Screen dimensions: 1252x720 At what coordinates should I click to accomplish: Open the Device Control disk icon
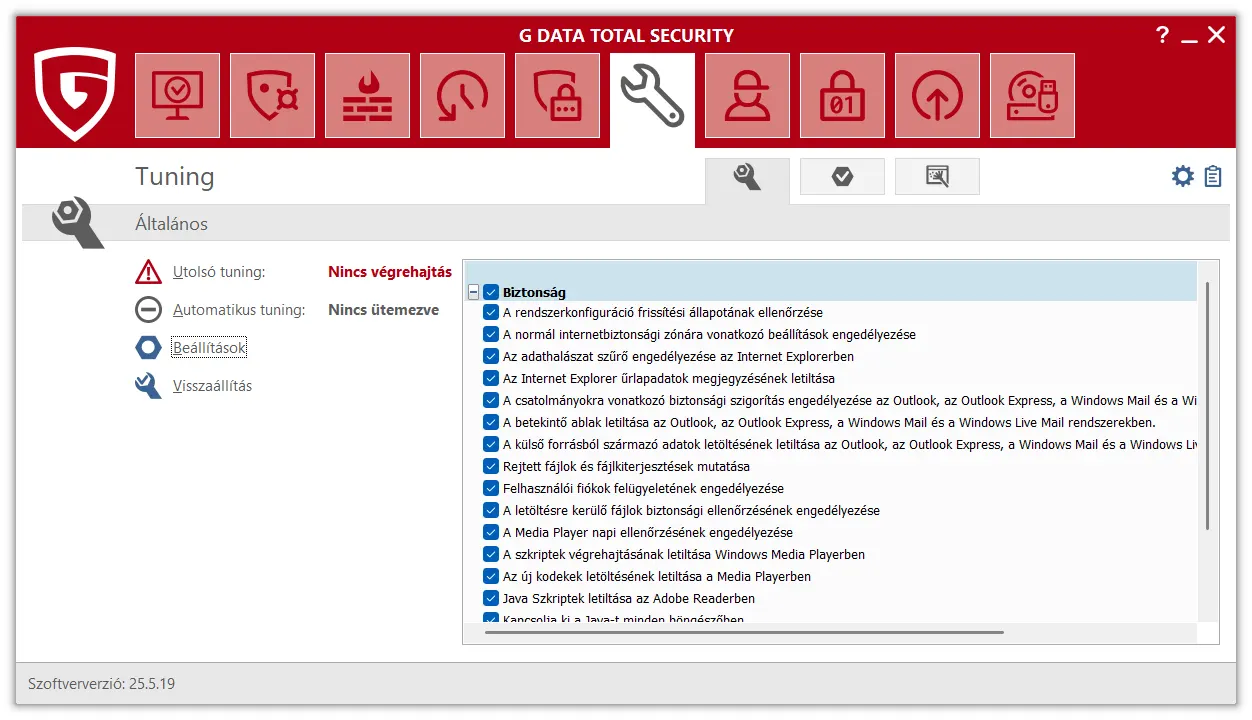click(x=1032, y=96)
